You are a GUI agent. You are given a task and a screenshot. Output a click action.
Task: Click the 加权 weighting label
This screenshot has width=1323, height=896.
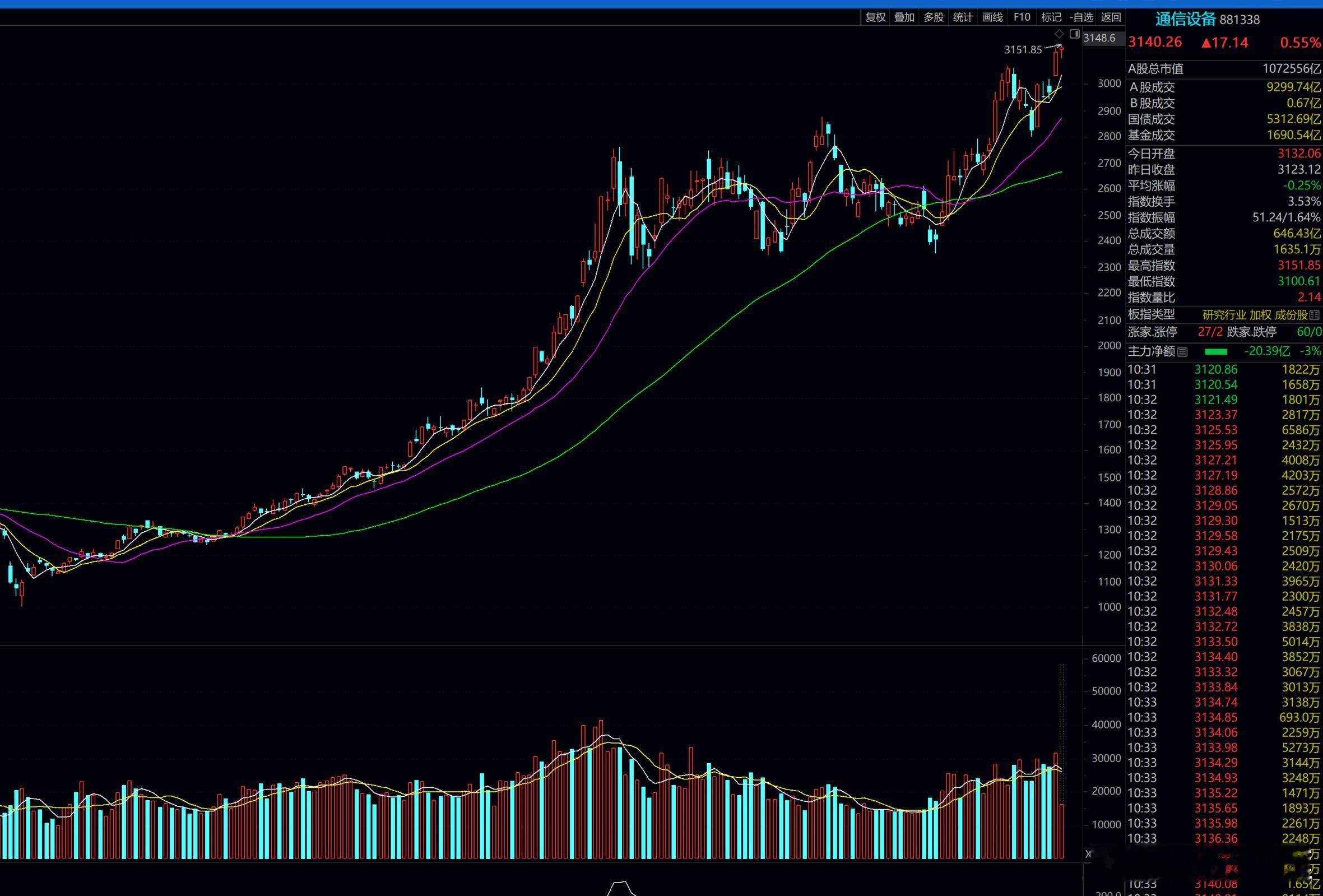[x=1260, y=315]
